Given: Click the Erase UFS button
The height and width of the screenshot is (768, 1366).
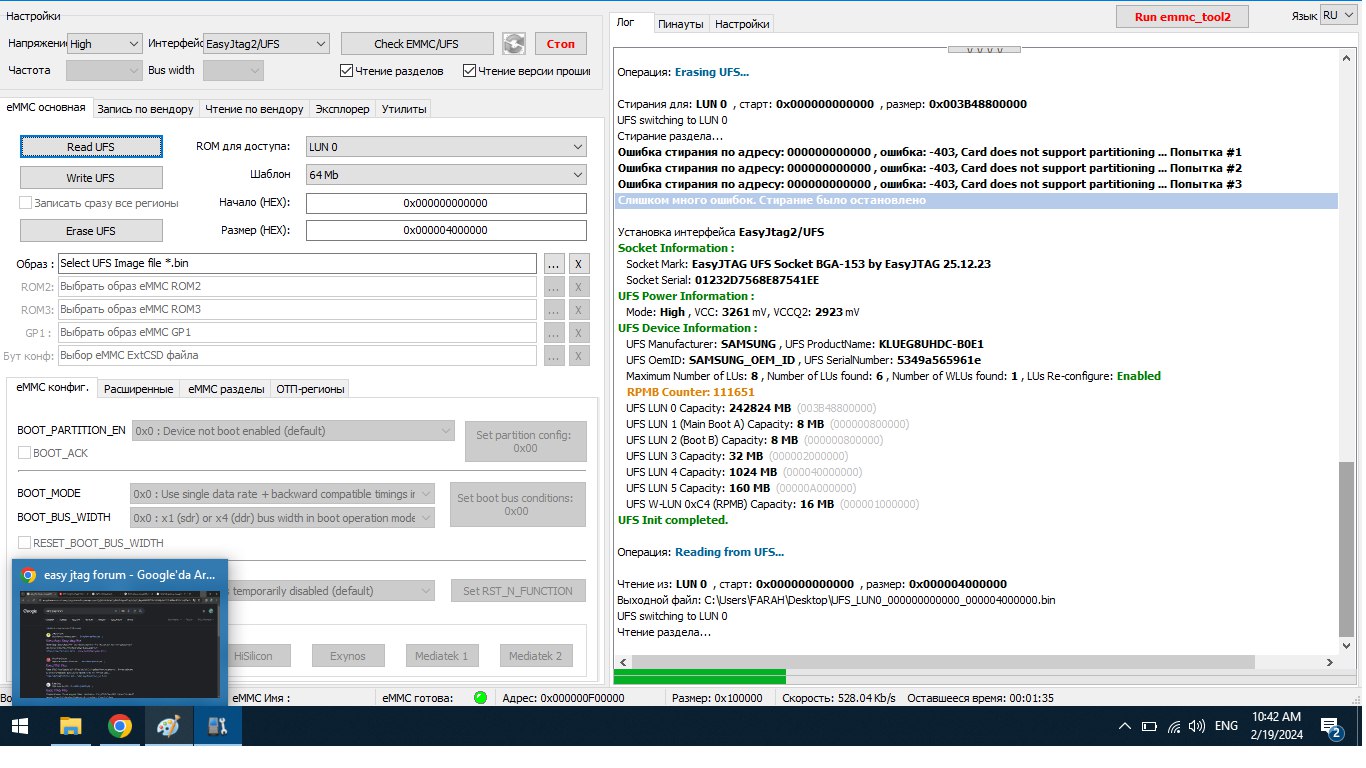Looking at the screenshot, I should click(91, 231).
